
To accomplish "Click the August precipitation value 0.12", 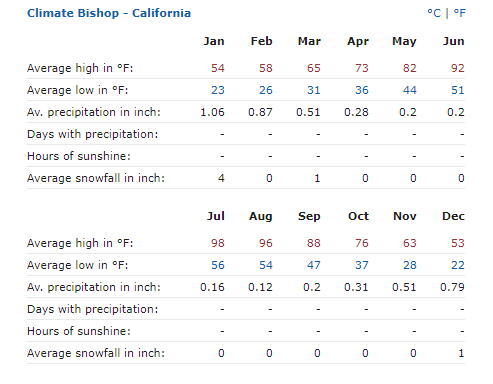I will pos(260,287).
